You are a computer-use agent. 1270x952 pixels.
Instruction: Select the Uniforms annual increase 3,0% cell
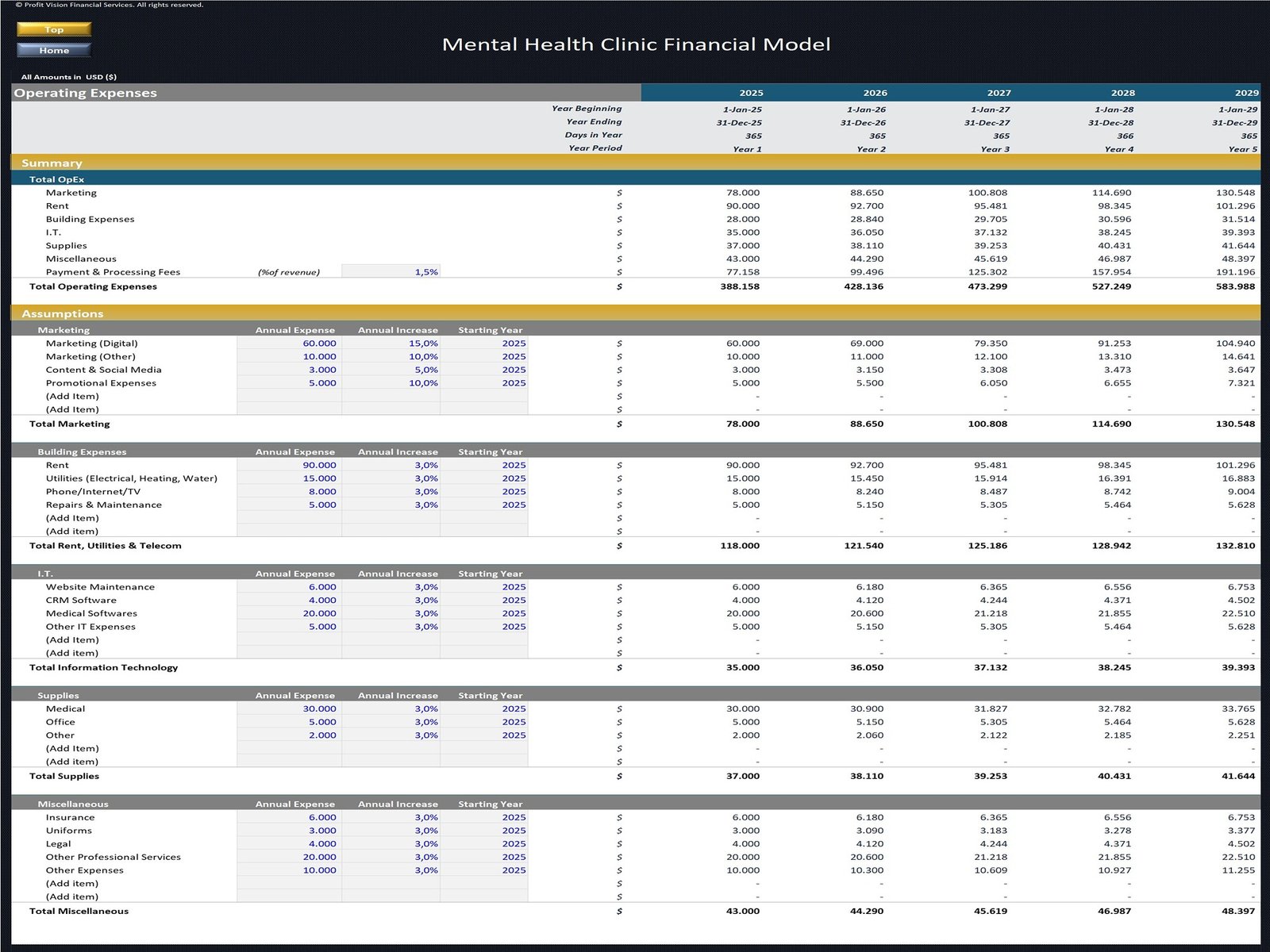click(x=391, y=831)
